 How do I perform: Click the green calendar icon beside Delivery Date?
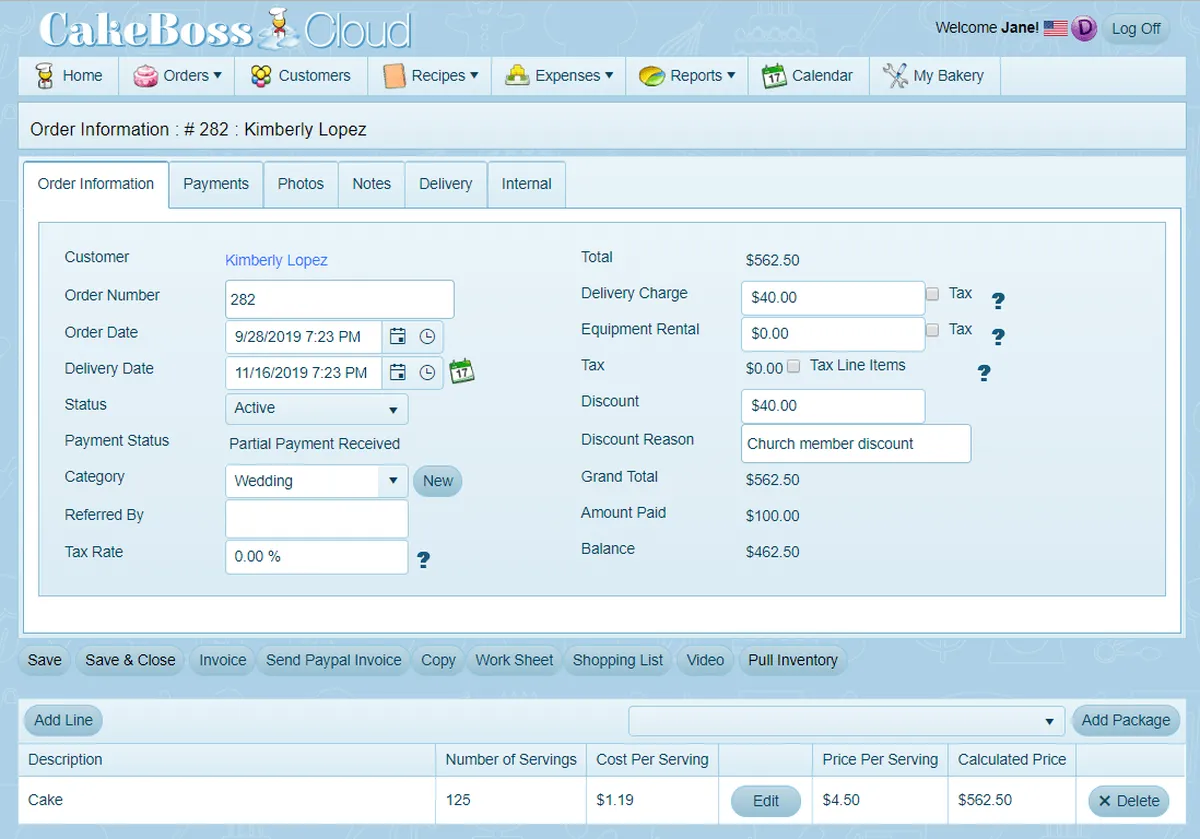pos(461,372)
